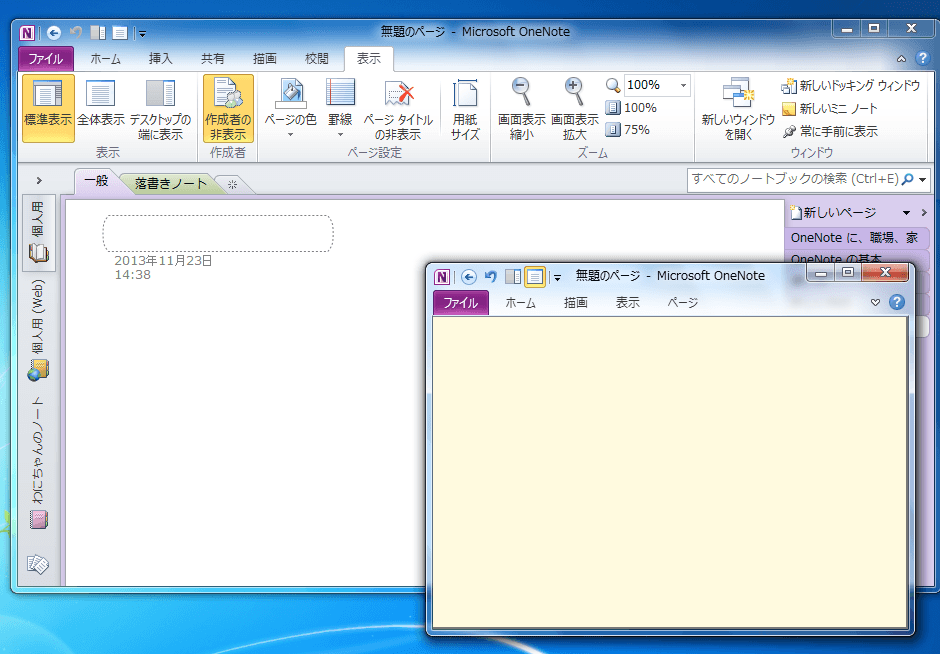Select the 標準表示 normal view button

click(48, 109)
